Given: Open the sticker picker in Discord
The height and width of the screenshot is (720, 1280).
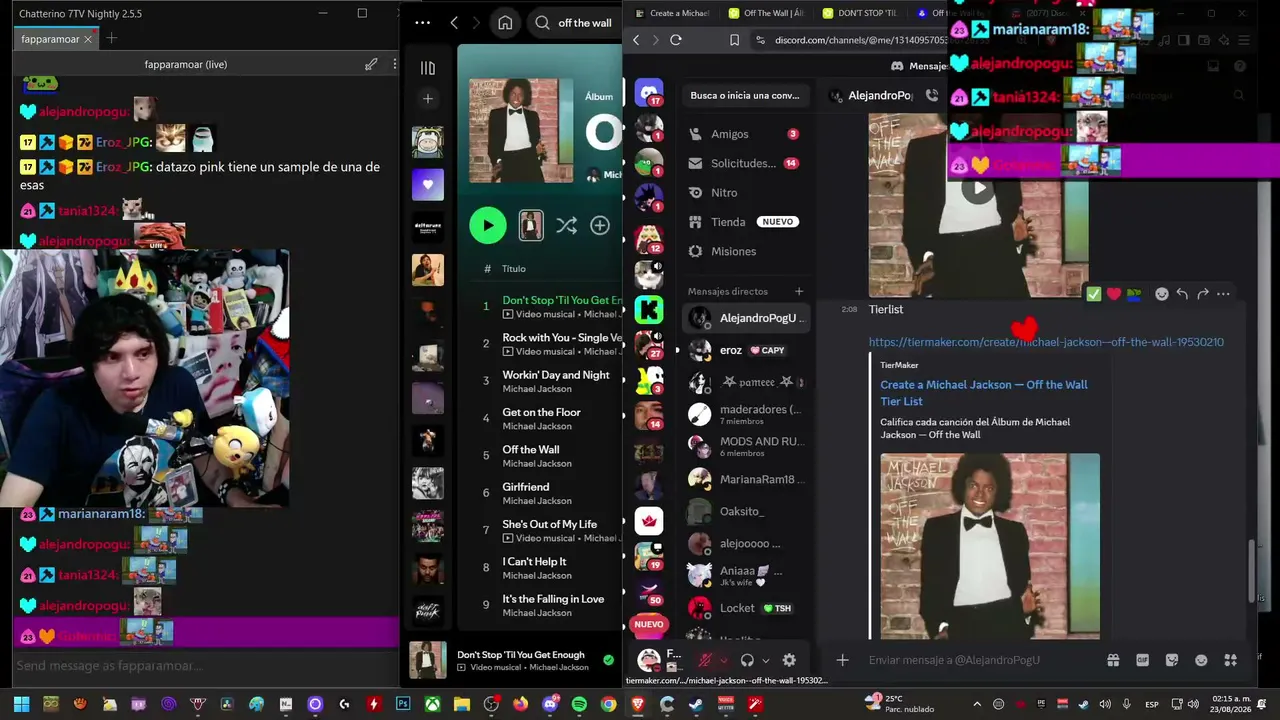Looking at the screenshot, I should pyautogui.click(x=1172, y=660).
